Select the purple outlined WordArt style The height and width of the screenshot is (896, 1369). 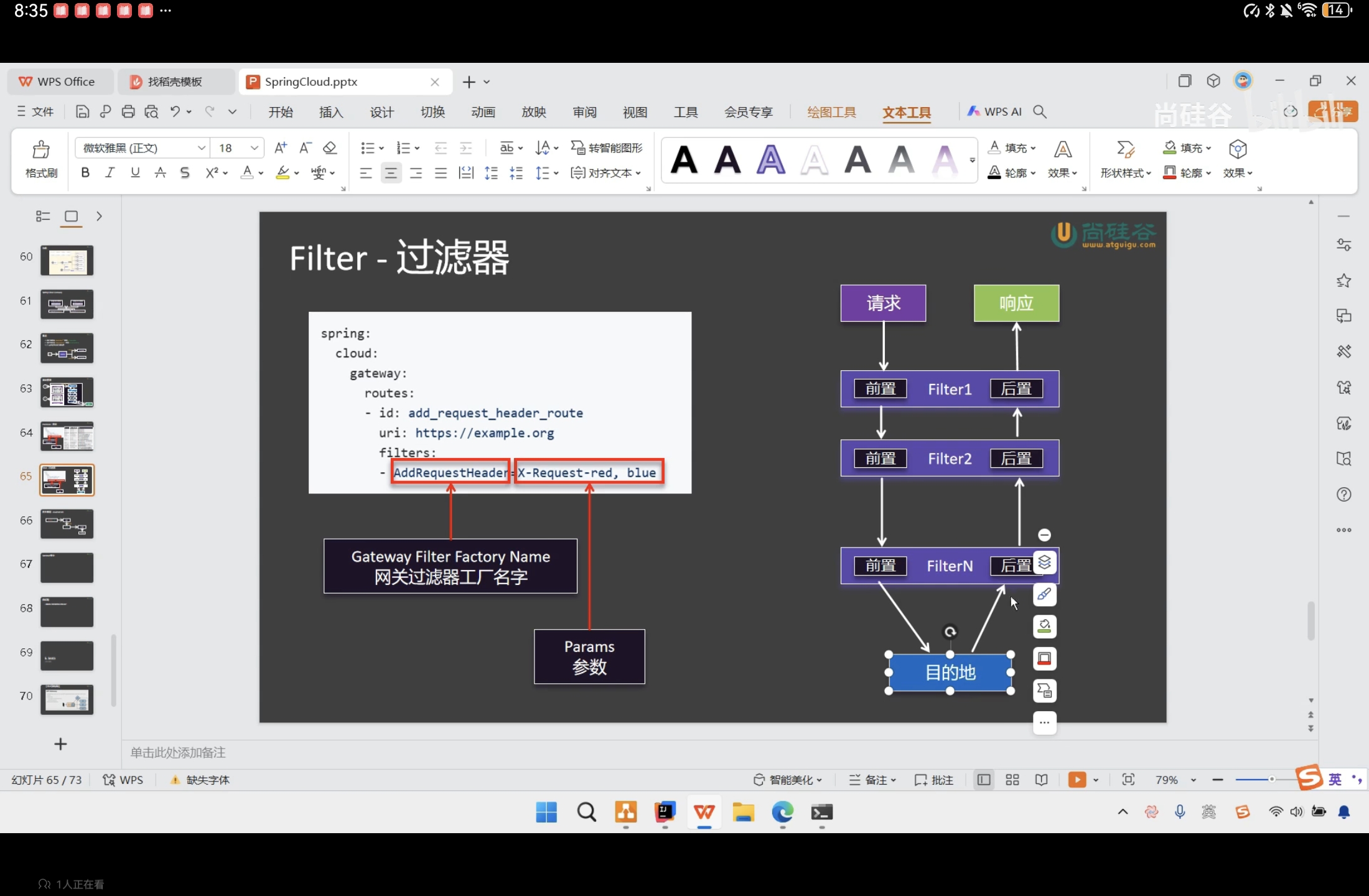[x=770, y=160]
